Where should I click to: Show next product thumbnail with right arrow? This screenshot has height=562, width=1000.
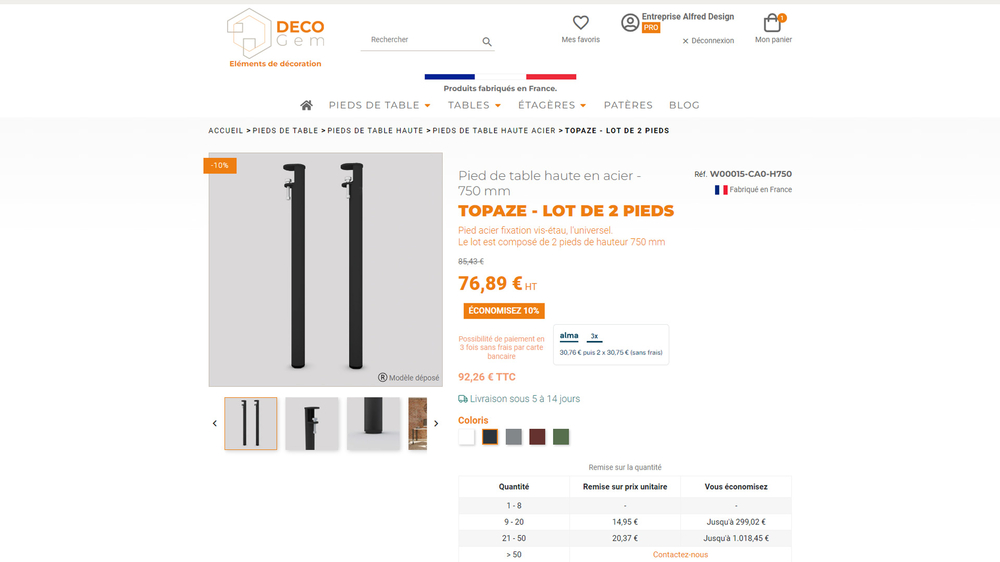(x=436, y=424)
